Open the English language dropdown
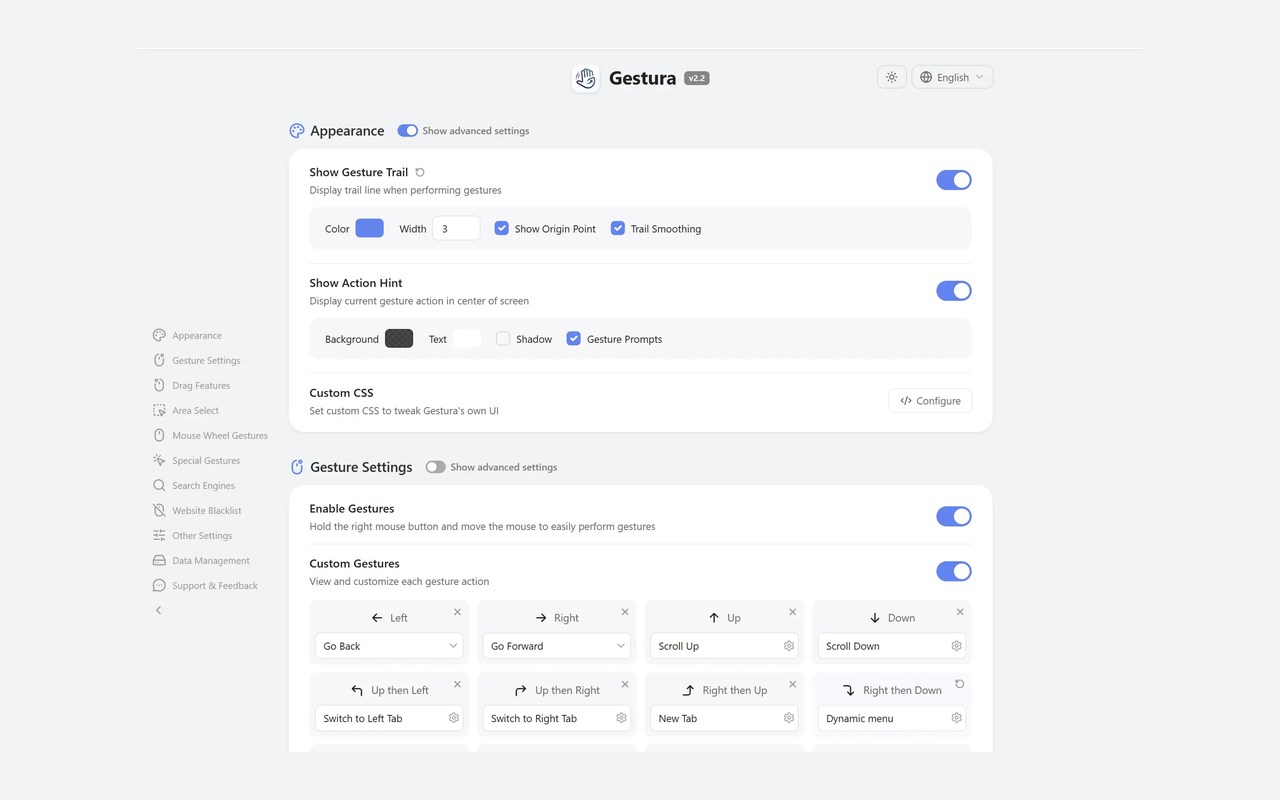Viewport: 1280px width, 800px height. click(x=952, y=77)
